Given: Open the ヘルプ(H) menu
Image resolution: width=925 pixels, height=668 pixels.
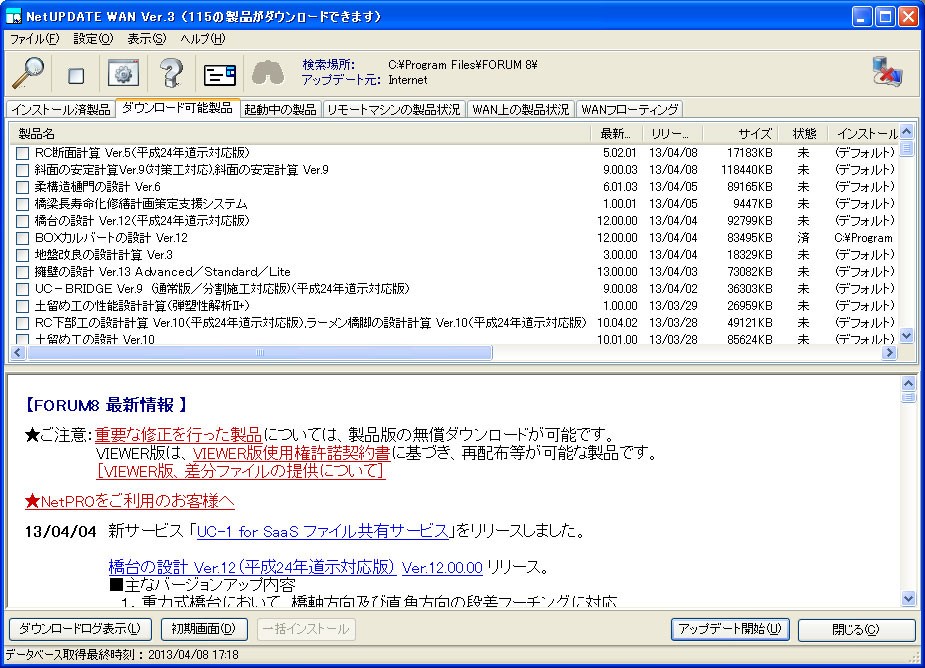Looking at the screenshot, I should (x=203, y=39).
